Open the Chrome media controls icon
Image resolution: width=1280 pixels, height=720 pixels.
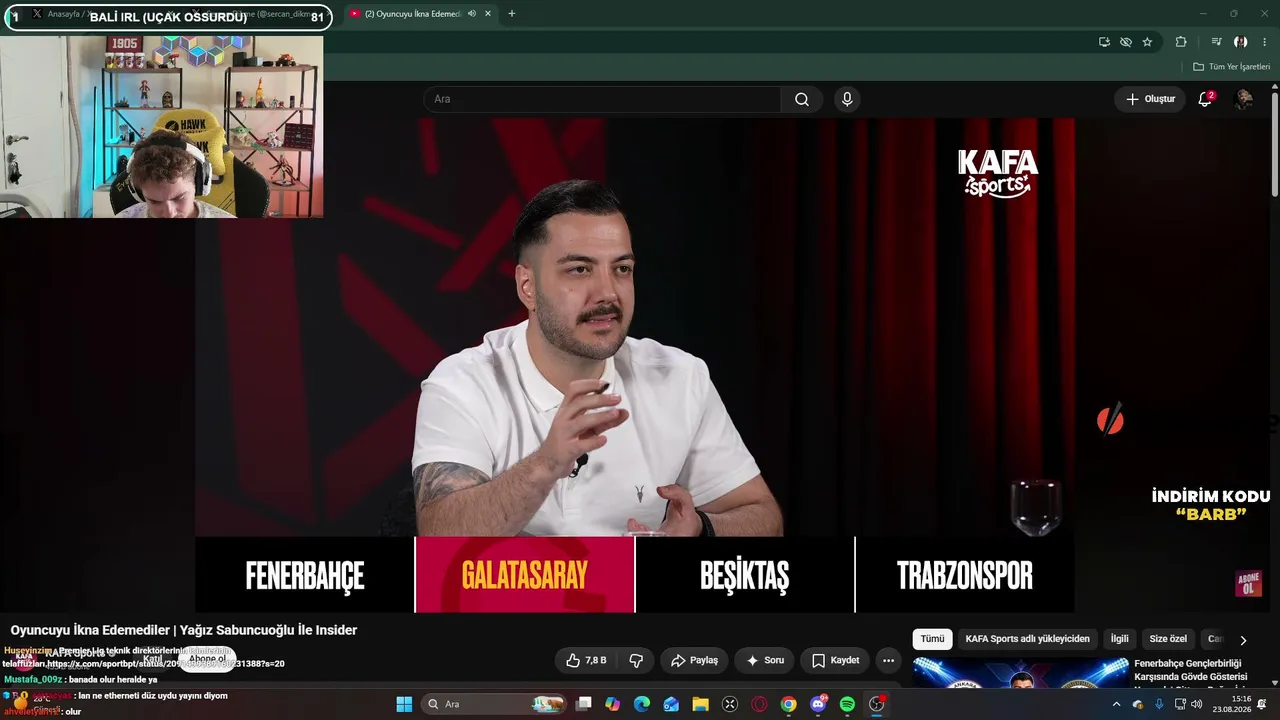click(x=1216, y=42)
